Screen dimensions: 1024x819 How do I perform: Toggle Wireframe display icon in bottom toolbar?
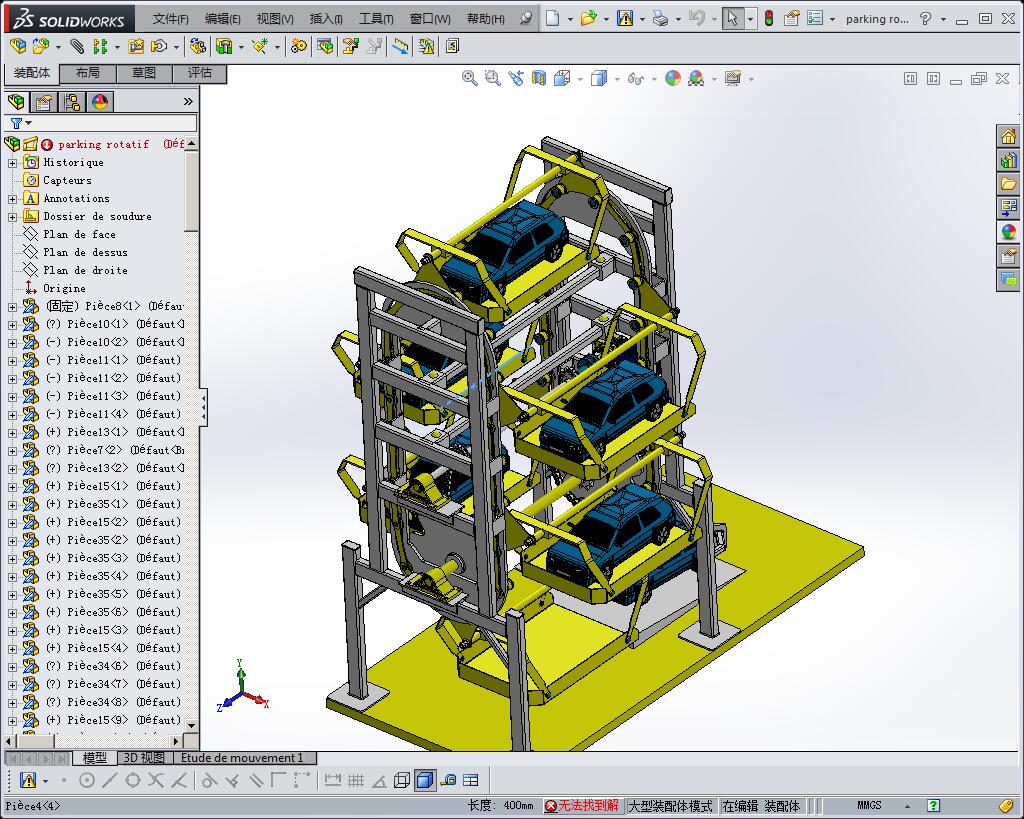[x=402, y=780]
